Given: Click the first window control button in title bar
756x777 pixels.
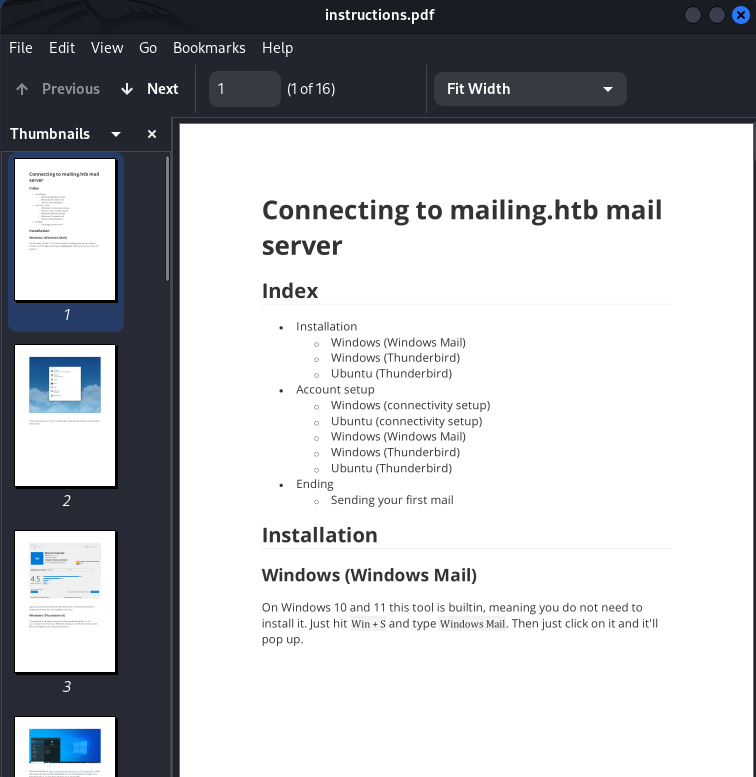Looking at the screenshot, I should pos(693,15).
